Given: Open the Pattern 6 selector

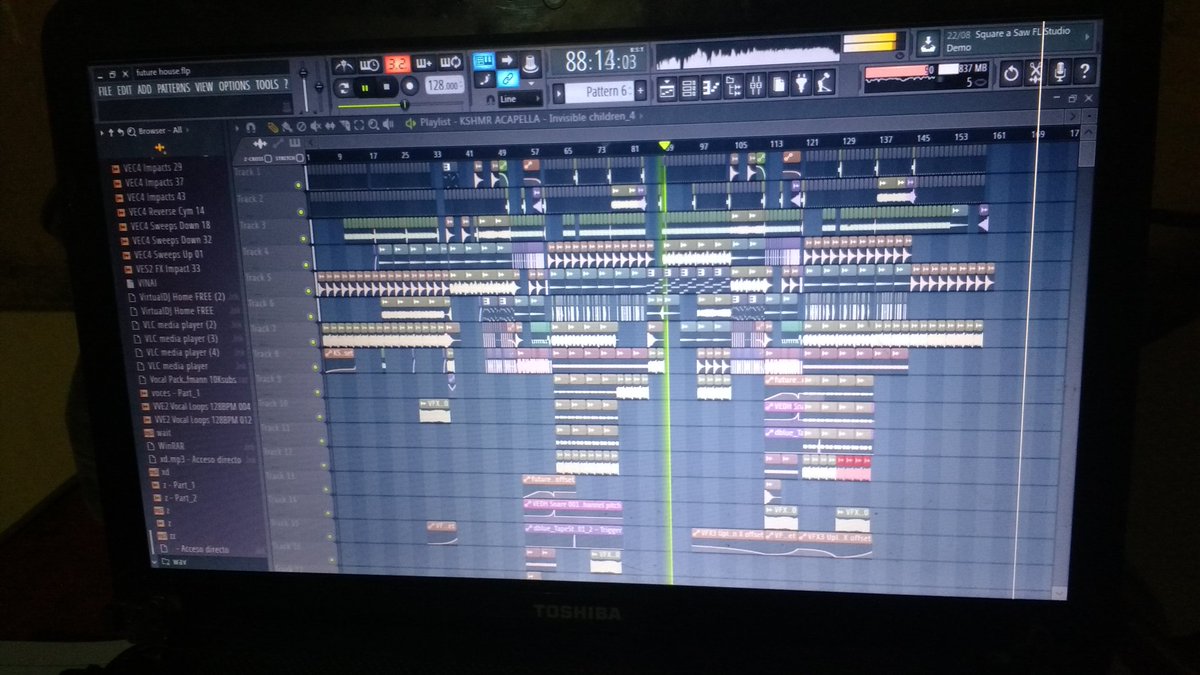Looking at the screenshot, I should 598,91.
